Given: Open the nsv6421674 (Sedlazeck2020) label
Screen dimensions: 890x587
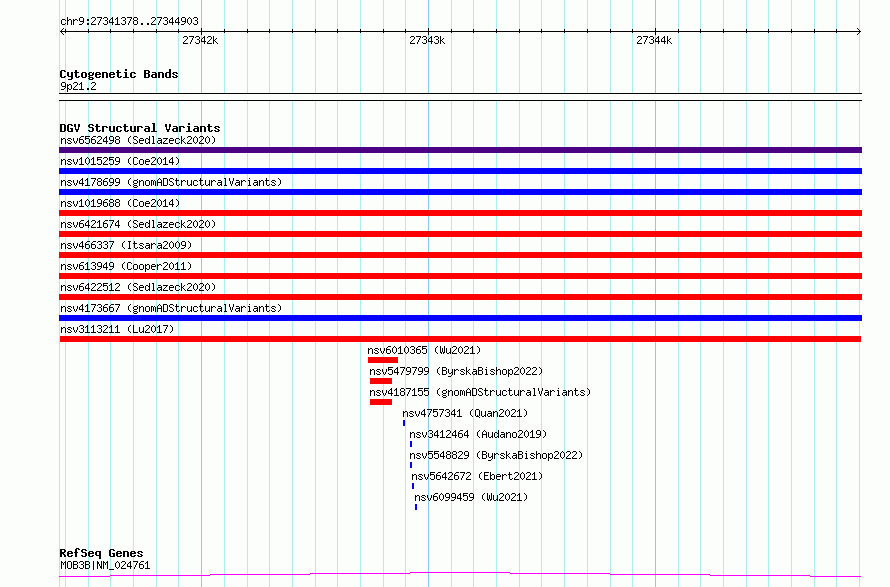Looking at the screenshot, I should pos(138,224).
